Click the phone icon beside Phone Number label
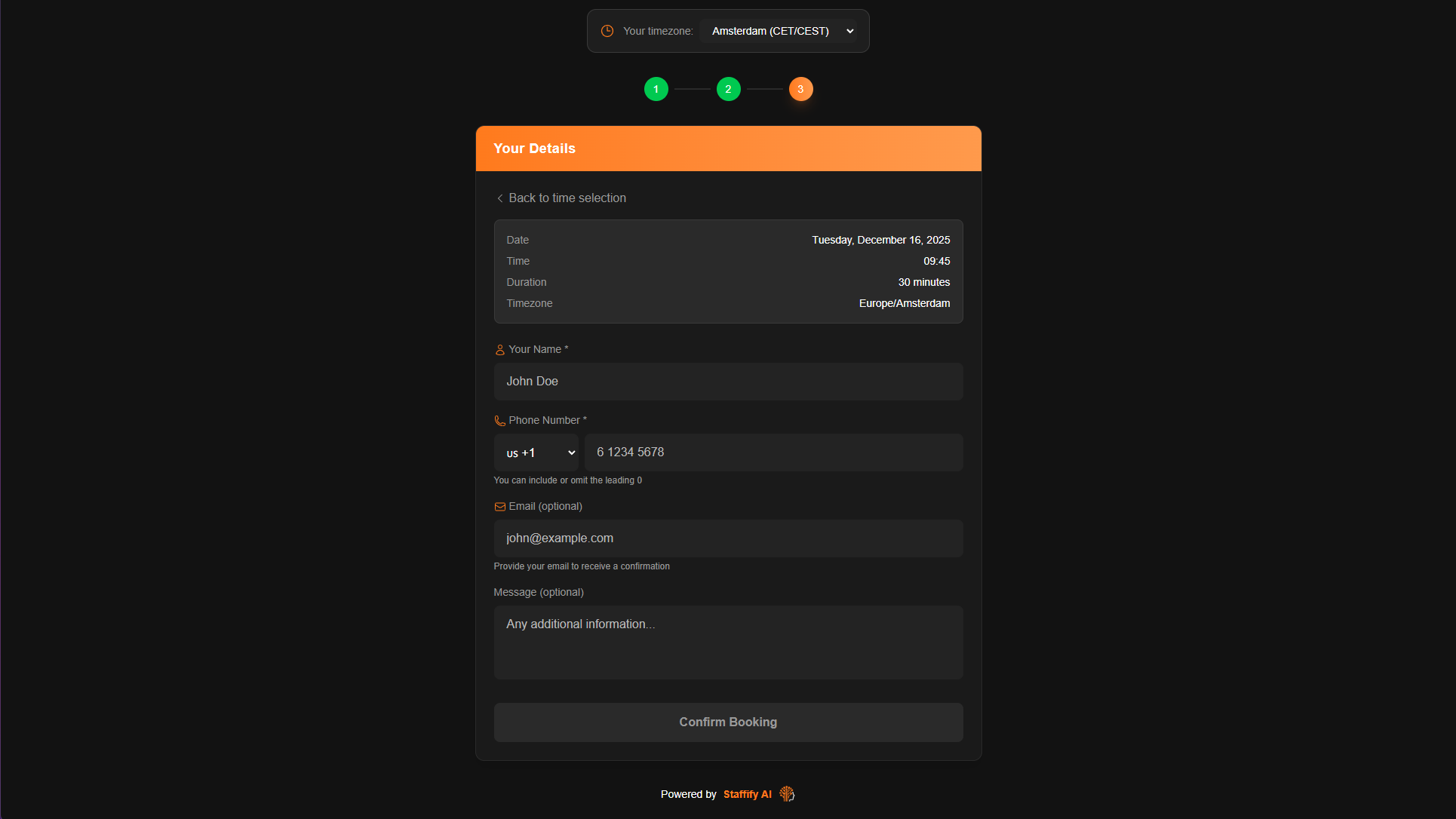The width and height of the screenshot is (1456, 819). pos(499,421)
